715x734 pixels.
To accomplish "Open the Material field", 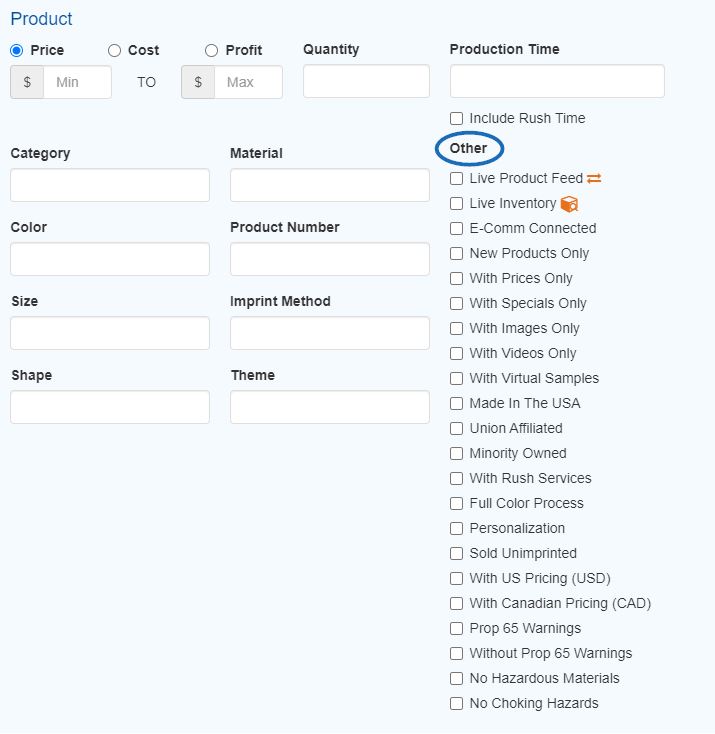I will (330, 185).
